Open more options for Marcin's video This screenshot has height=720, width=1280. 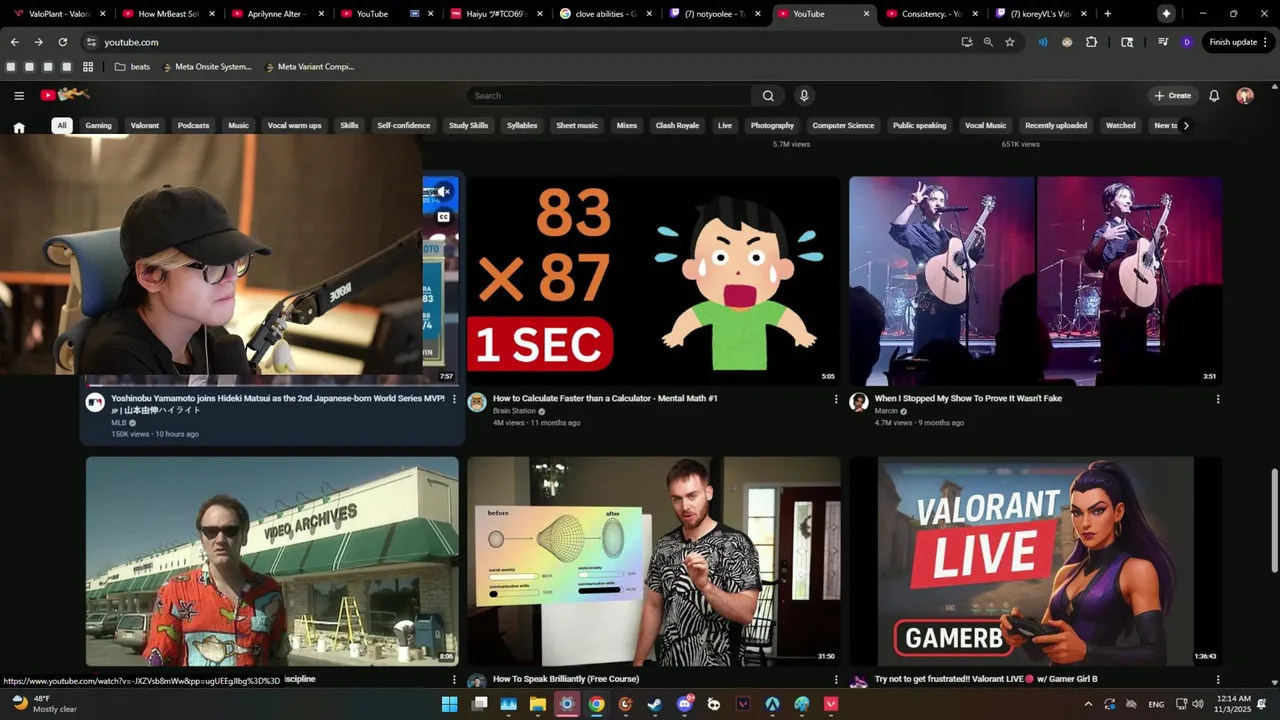pos(1218,399)
